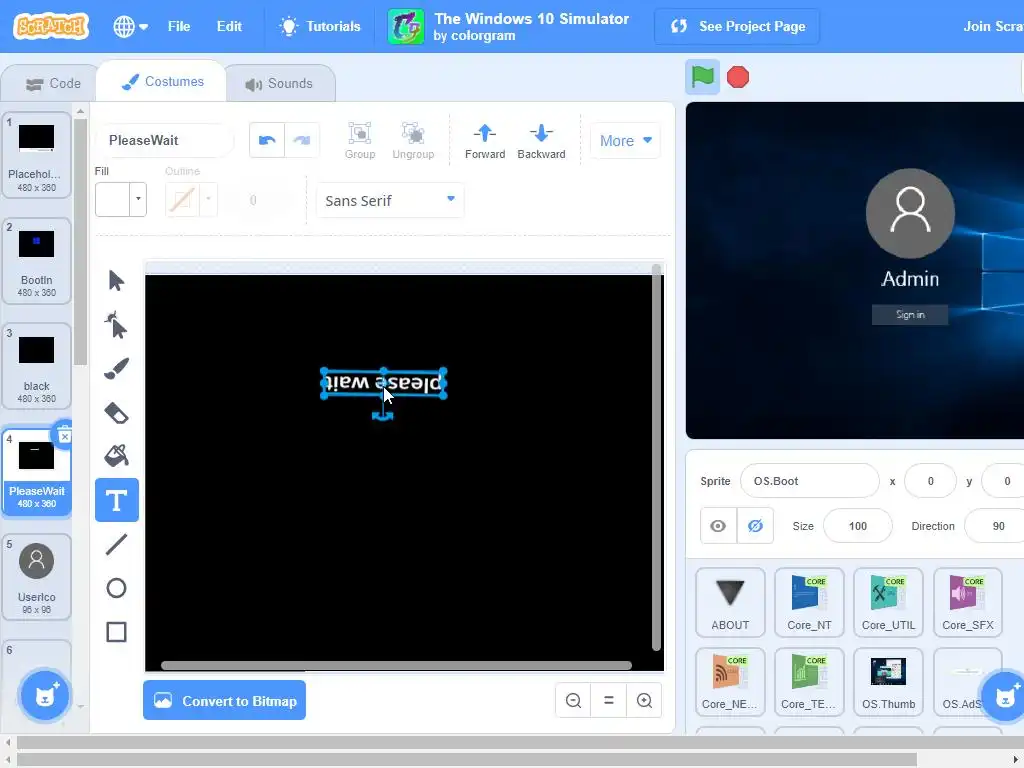Select the Fill bucket tool
Screen dimensions: 1024x768
[x=116, y=456]
